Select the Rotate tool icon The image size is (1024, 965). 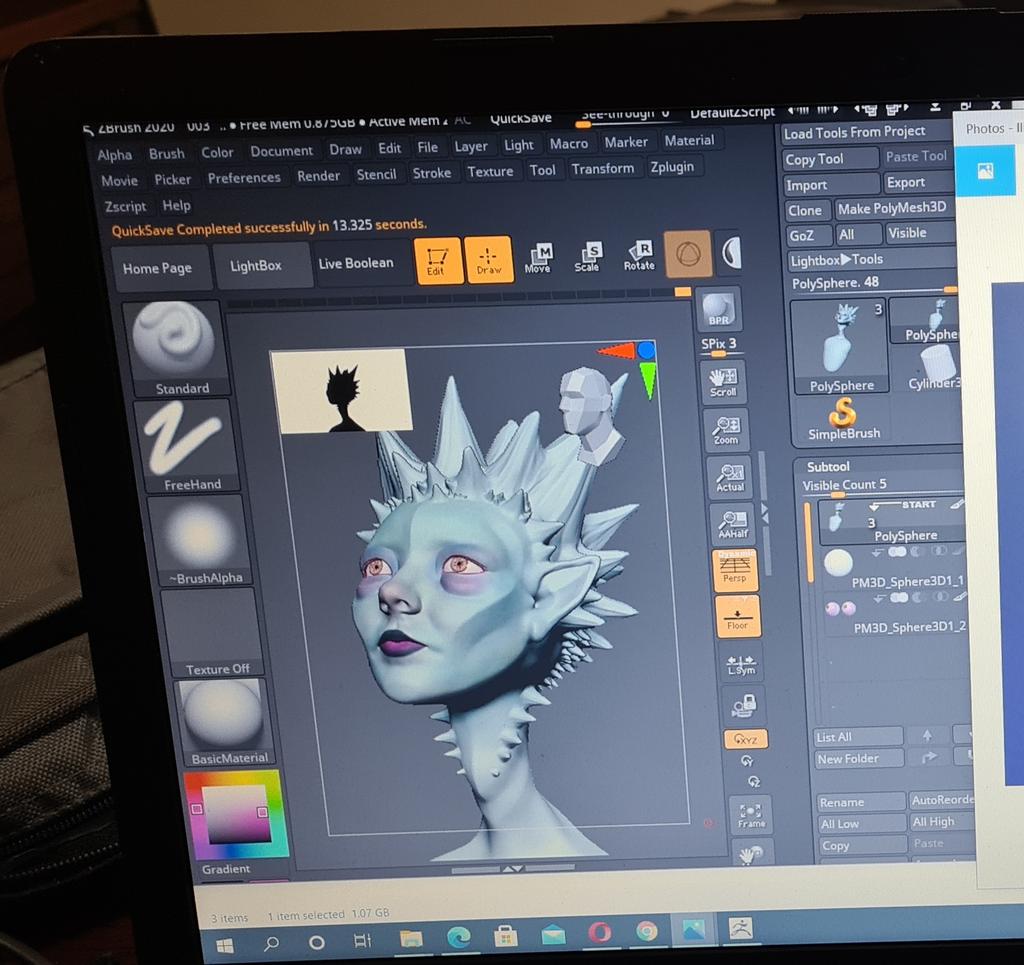pyautogui.click(x=639, y=255)
